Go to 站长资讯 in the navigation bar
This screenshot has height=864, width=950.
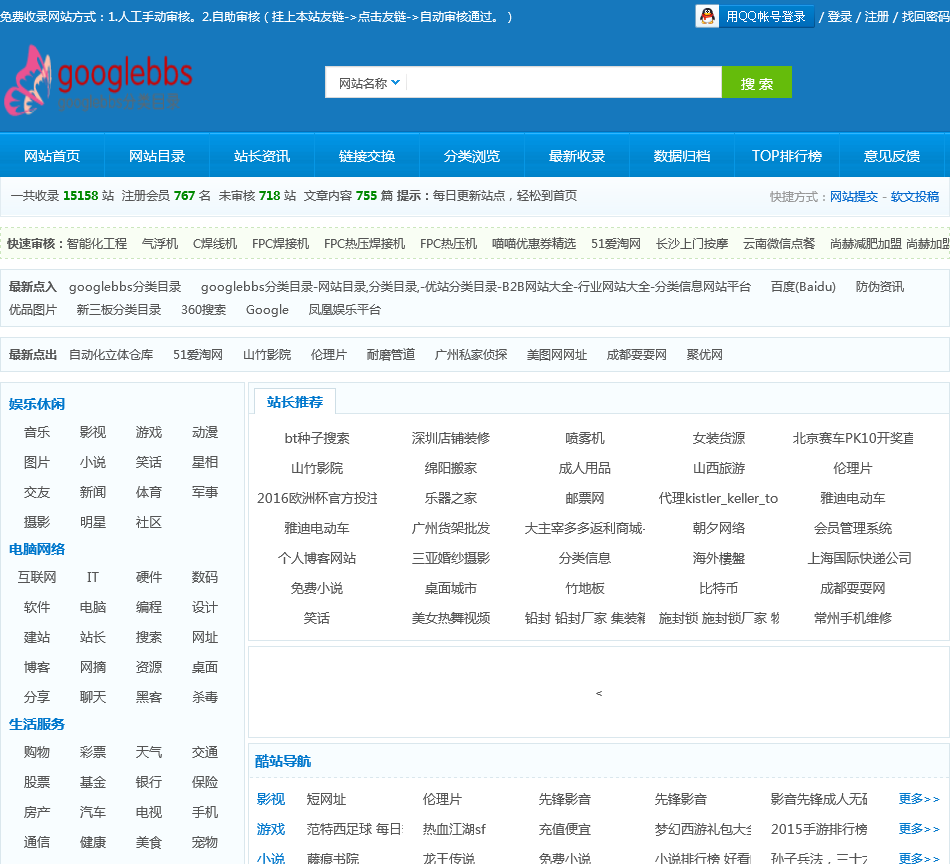(x=262, y=156)
